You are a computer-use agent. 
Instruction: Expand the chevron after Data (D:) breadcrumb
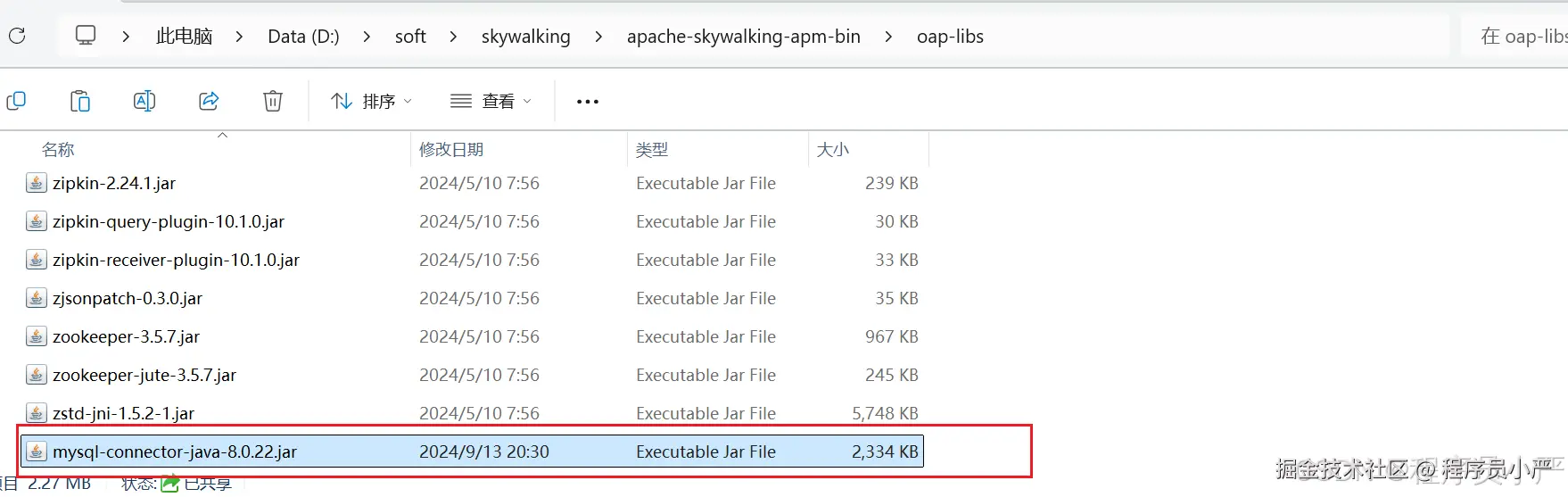367,37
